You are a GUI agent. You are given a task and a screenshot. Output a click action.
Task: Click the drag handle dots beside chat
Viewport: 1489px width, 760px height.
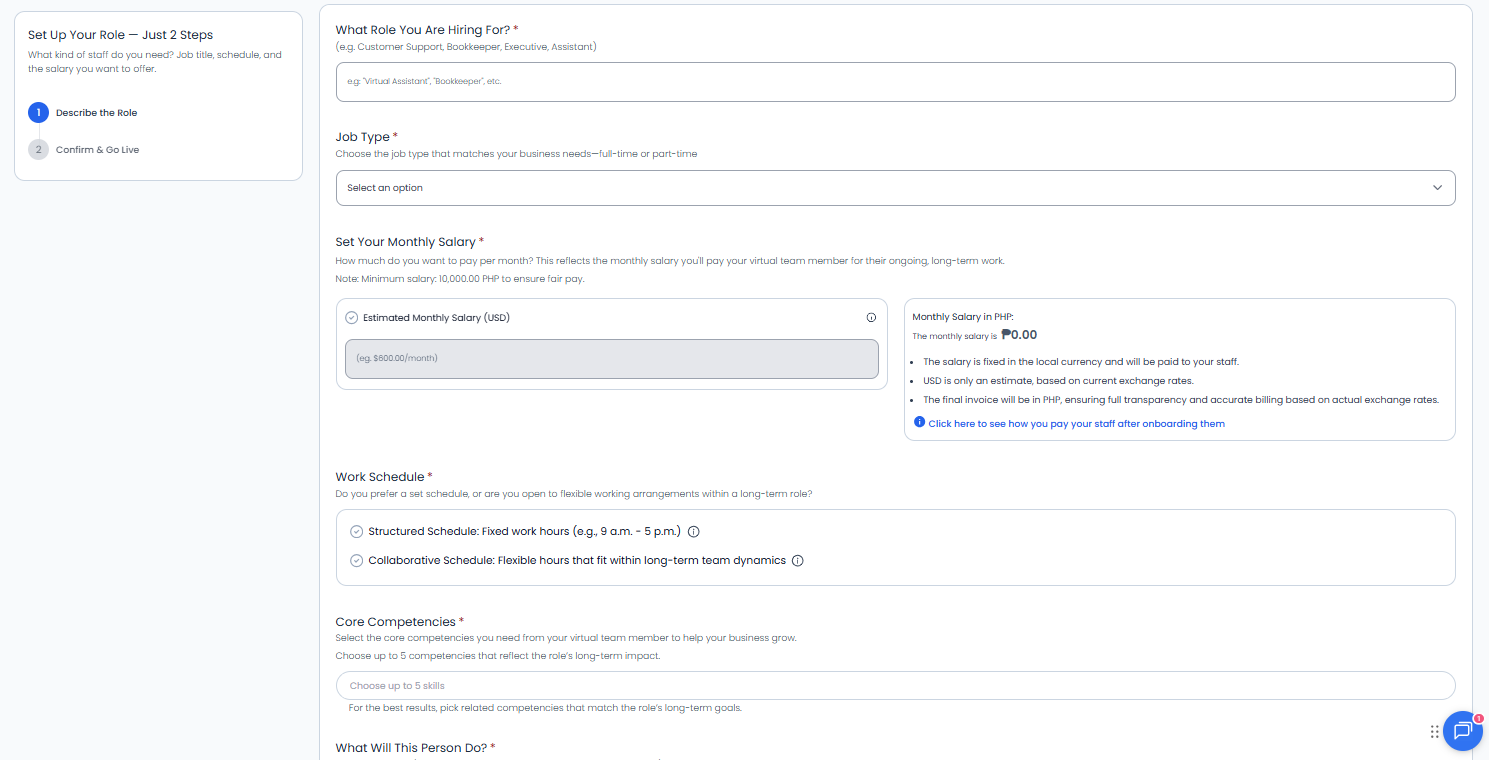point(1435,732)
